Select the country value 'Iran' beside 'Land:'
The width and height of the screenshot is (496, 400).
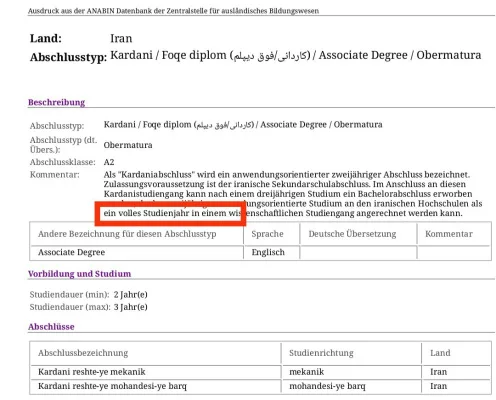[x=121, y=38]
